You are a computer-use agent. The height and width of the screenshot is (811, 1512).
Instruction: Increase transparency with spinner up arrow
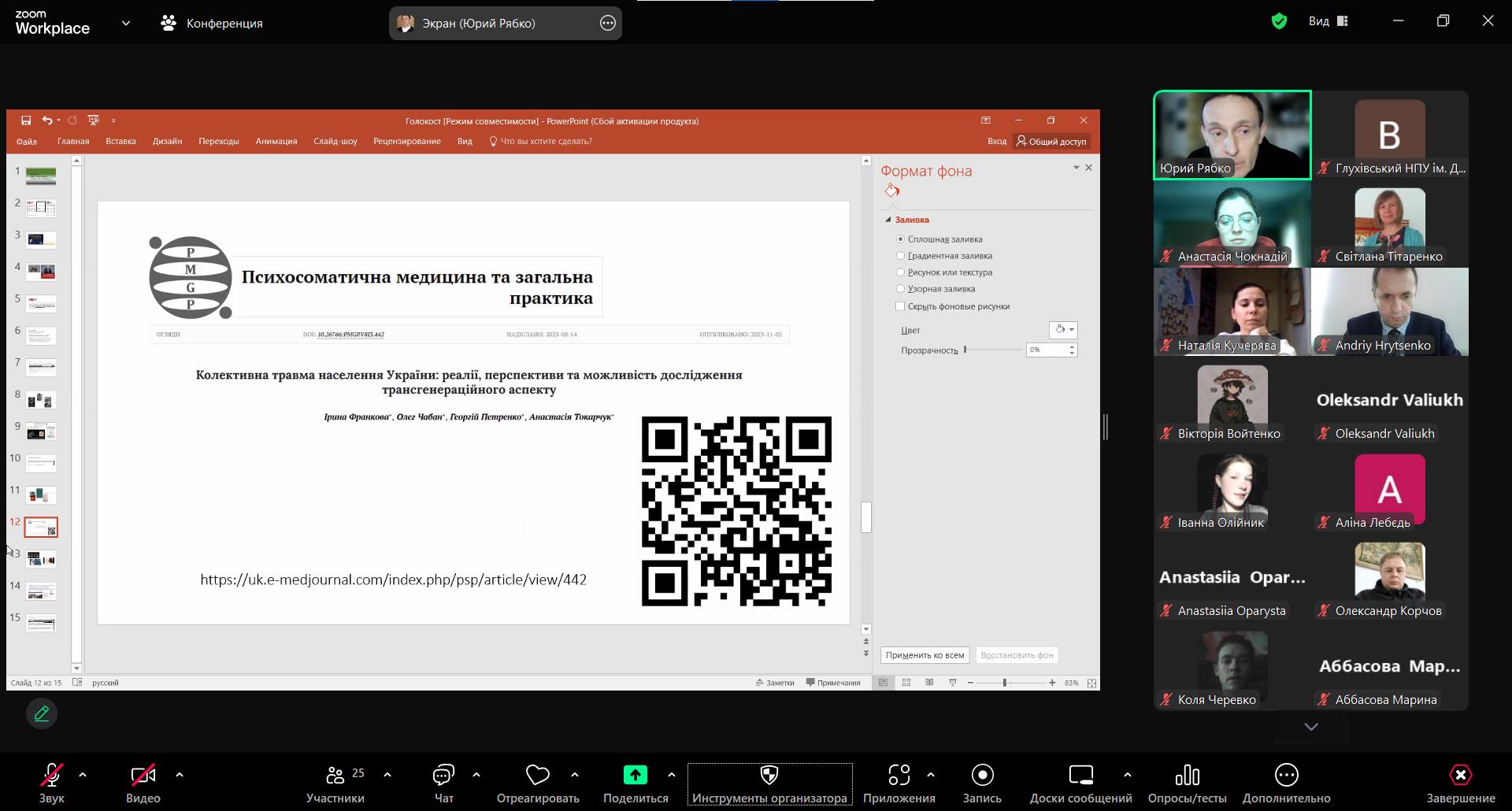tap(1072, 346)
